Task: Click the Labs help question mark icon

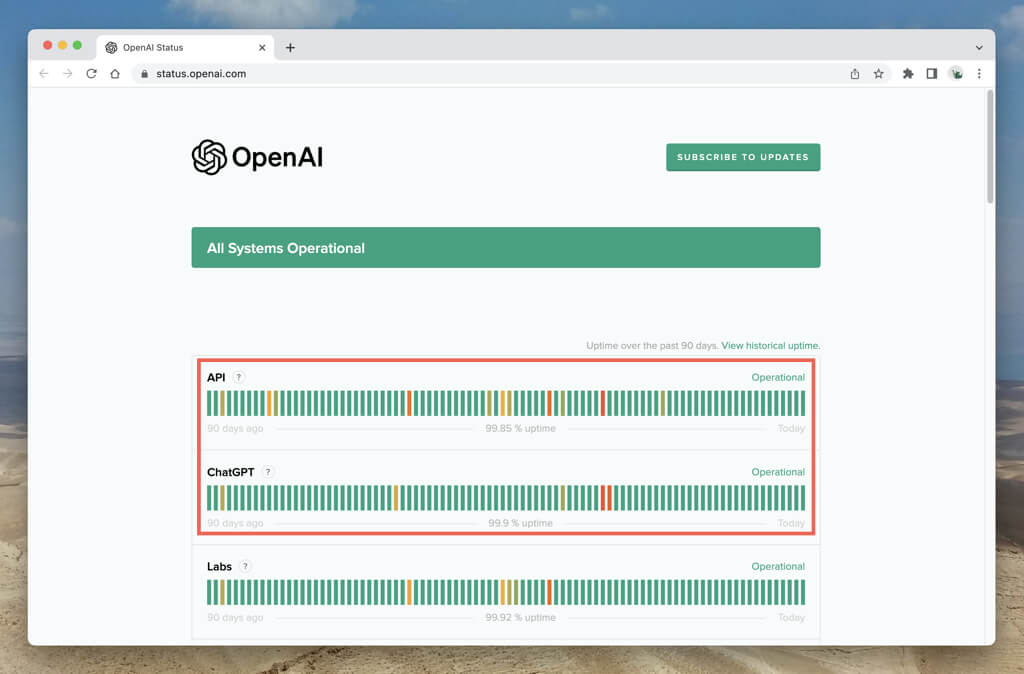Action: point(245,566)
